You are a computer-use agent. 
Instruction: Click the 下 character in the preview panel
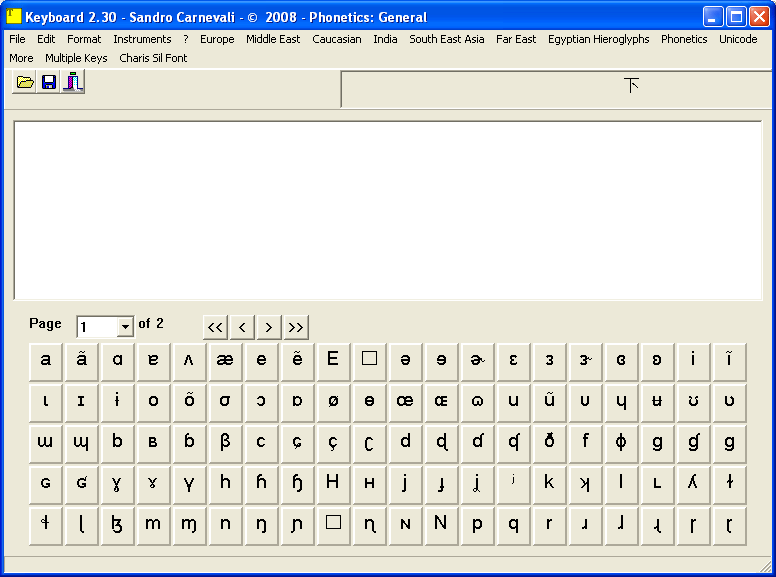click(x=631, y=85)
